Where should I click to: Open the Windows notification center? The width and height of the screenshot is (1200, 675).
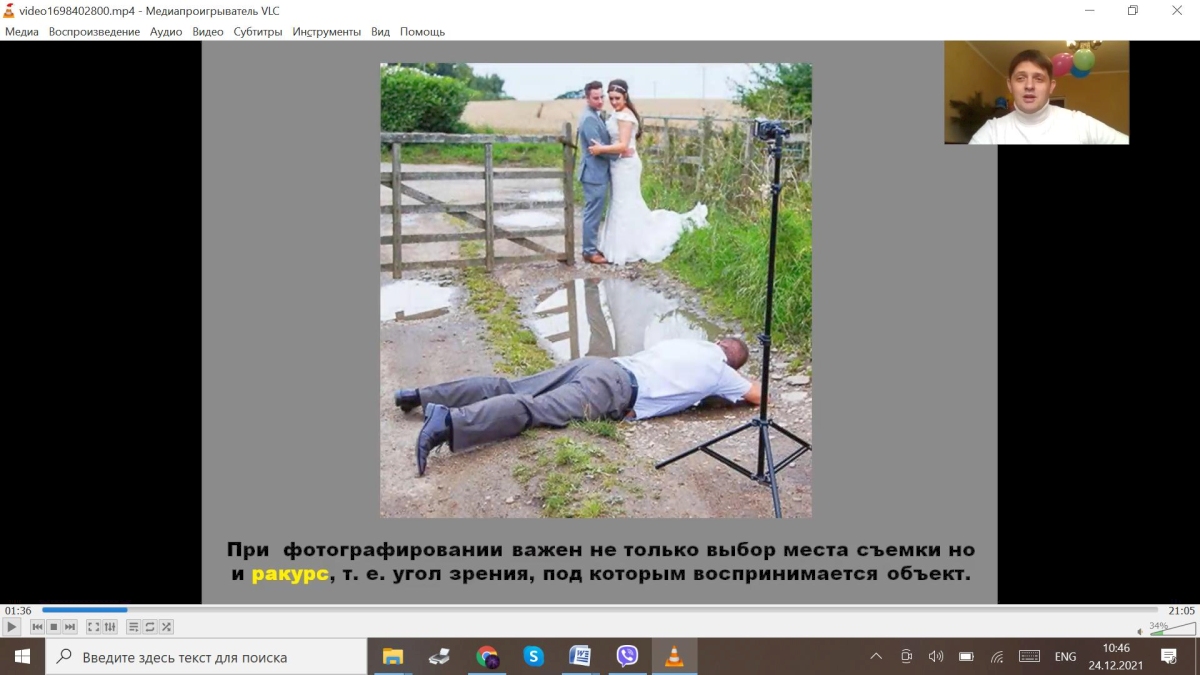(x=1169, y=657)
